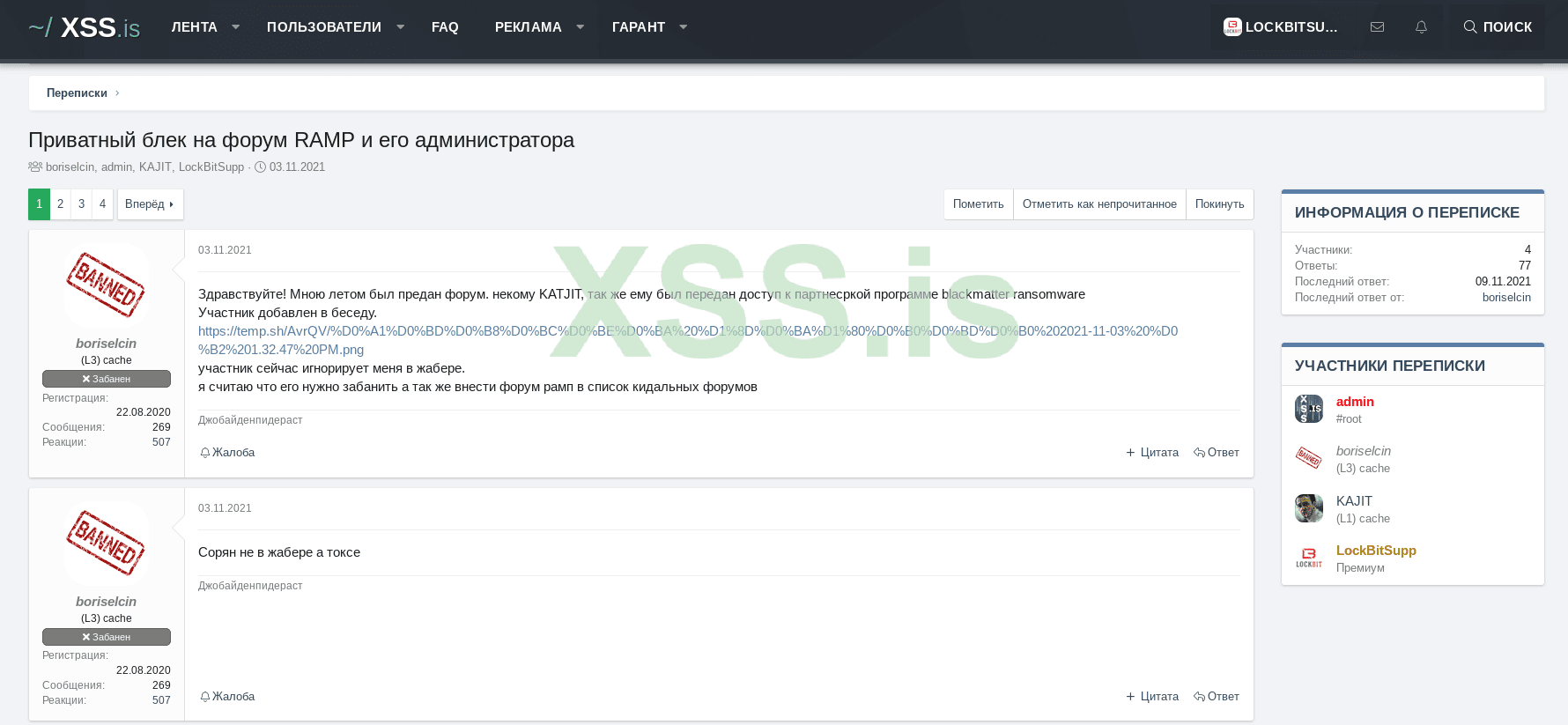This screenshot has height=725, width=1568.
Task: Click boriselcin in thread participants line
Action: pyautogui.click(x=70, y=167)
